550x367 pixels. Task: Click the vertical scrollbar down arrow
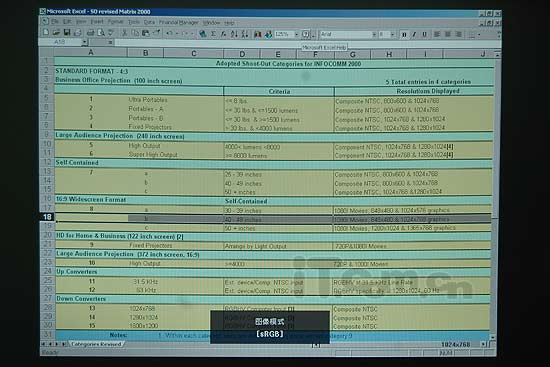[x=493, y=337]
